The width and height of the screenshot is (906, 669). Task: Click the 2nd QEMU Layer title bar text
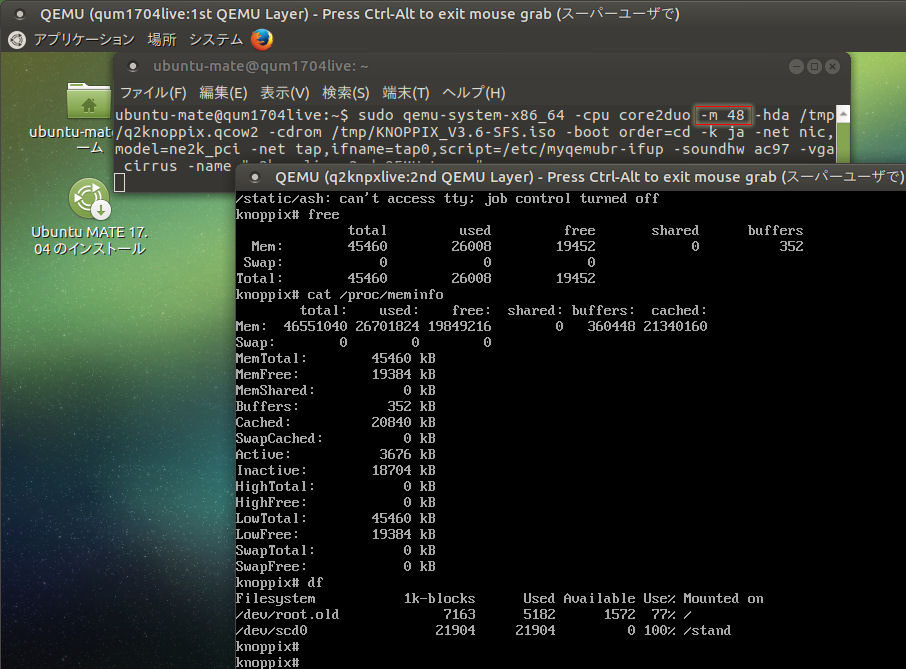coord(589,177)
